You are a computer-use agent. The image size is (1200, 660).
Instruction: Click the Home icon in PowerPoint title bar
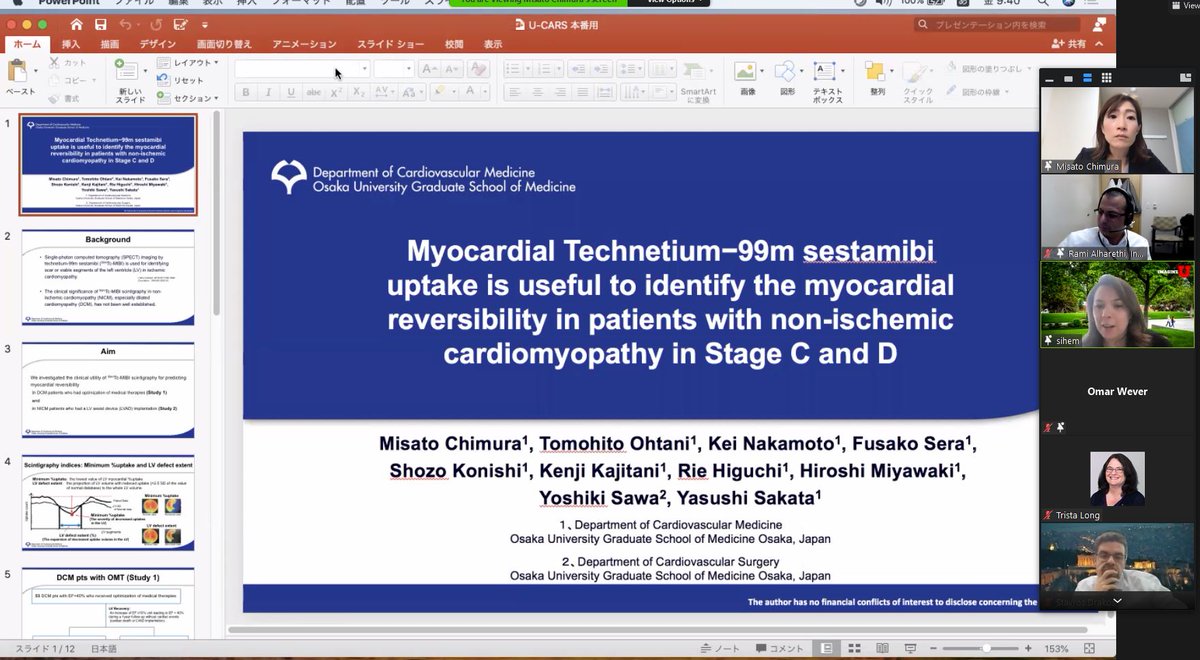(75, 24)
